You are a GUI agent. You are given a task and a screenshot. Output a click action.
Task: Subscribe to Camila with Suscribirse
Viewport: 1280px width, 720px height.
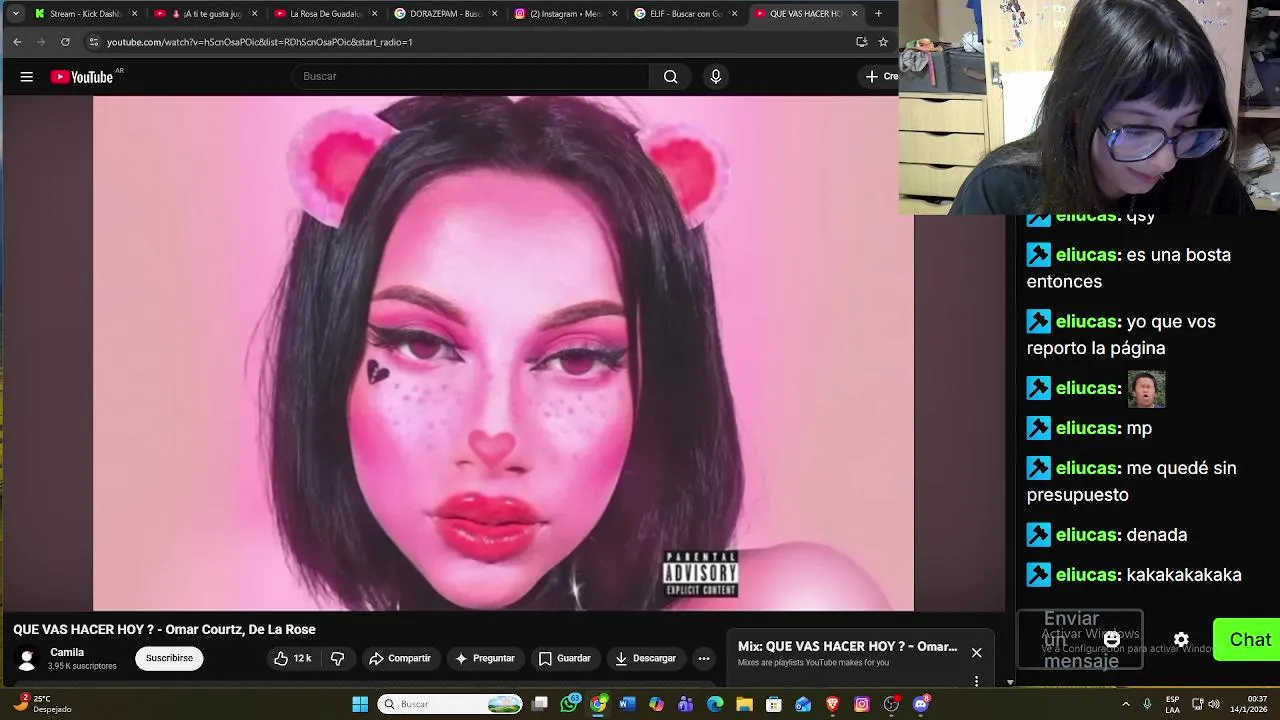[169, 658]
